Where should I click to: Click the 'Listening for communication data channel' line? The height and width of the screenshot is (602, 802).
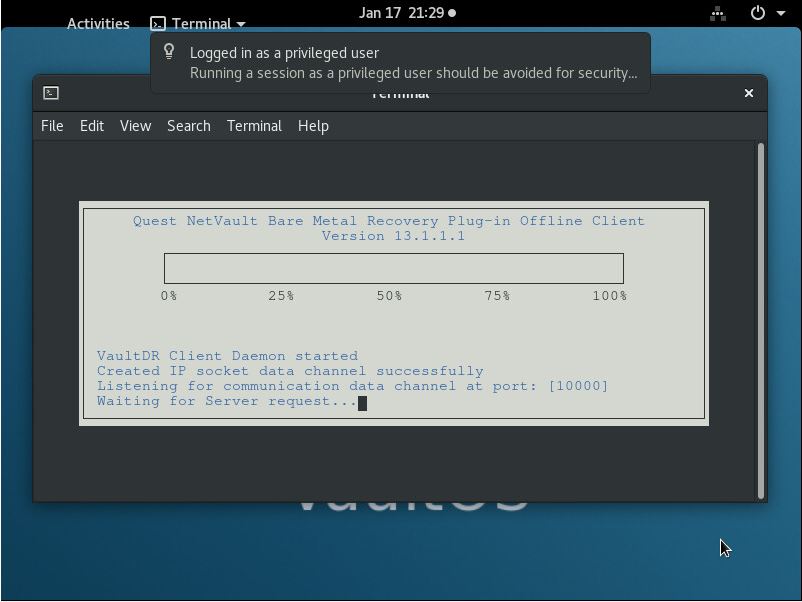click(352, 386)
